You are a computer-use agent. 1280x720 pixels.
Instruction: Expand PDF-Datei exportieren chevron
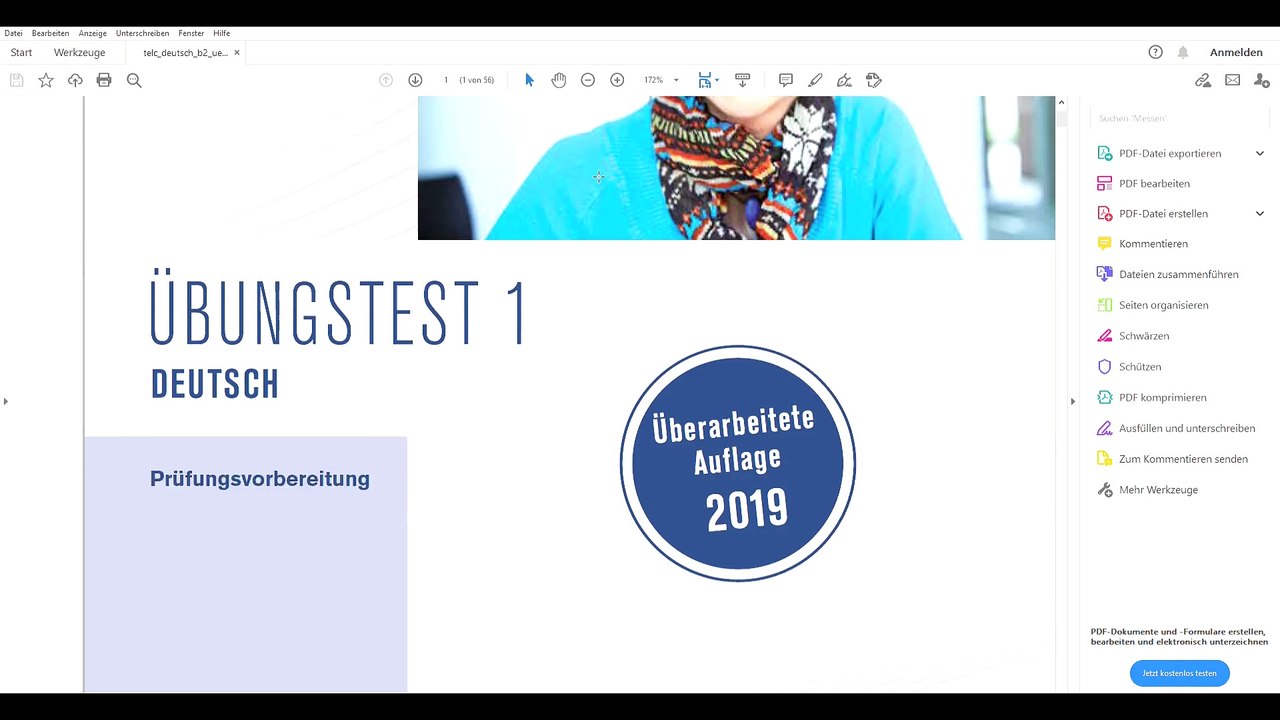point(1260,153)
